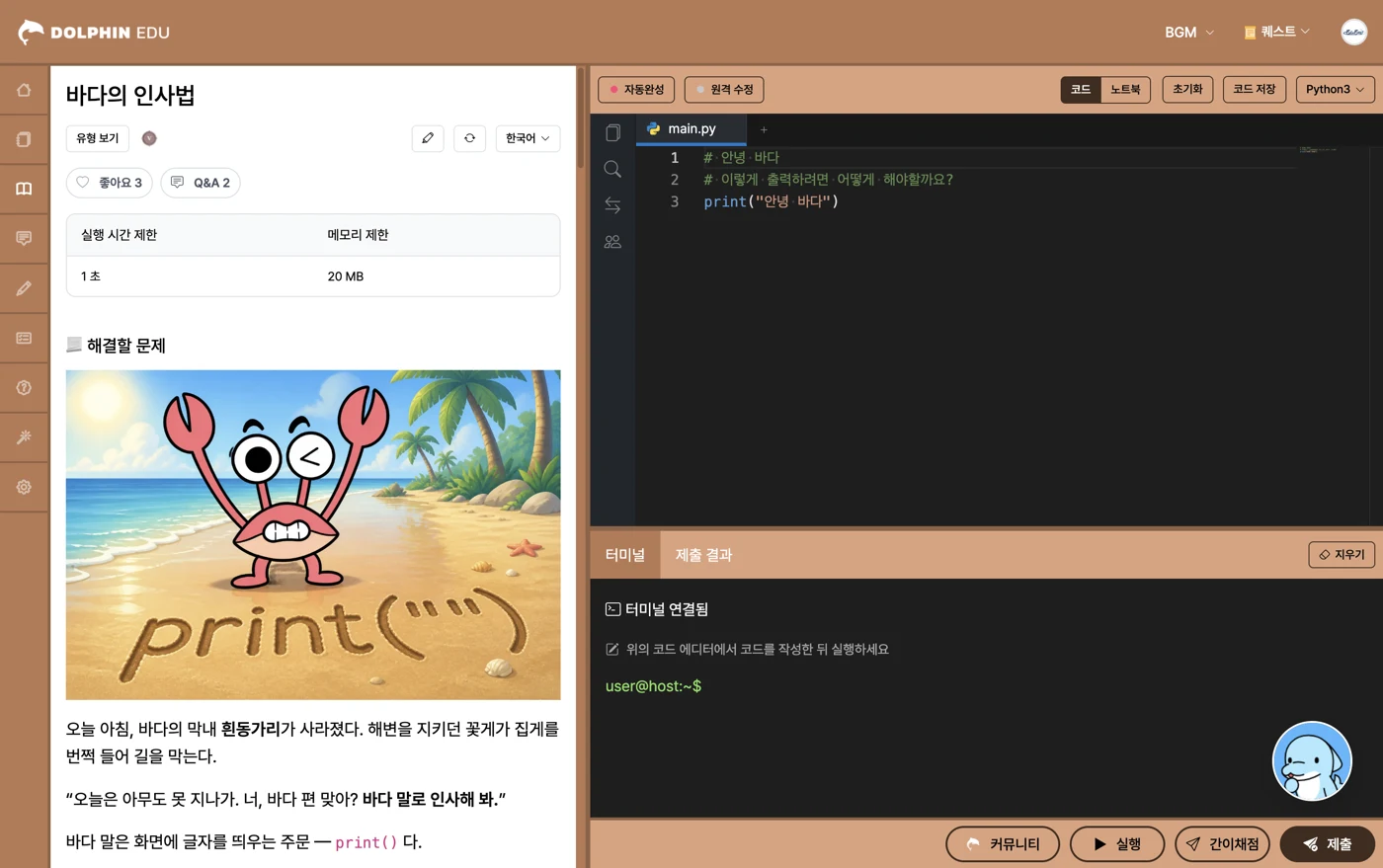Image resolution: width=1383 pixels, height=868 pixels.
Task: Open the collaborators icon in editor sidebar
Action: click(x=612, y=242)
